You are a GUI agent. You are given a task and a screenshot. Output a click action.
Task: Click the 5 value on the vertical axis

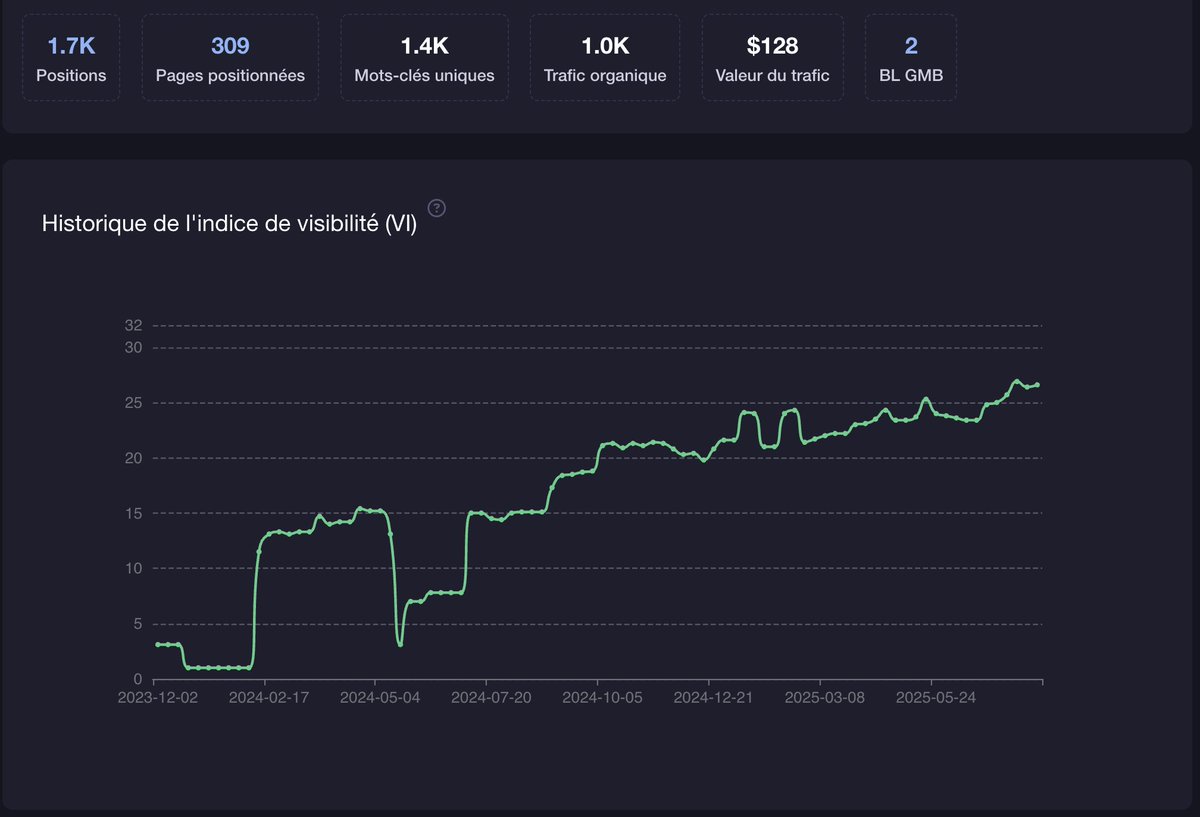[x=139, y=625]
